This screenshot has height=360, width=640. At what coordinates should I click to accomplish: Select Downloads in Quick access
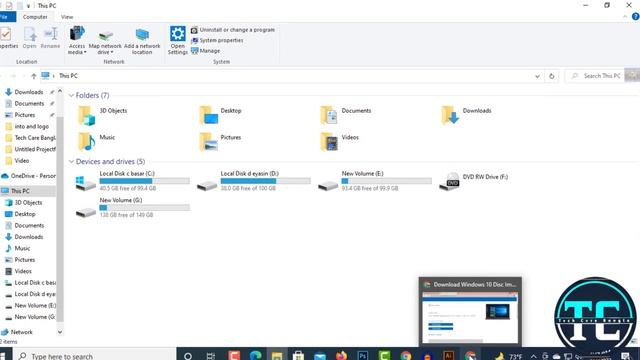(x=29, y=92)
